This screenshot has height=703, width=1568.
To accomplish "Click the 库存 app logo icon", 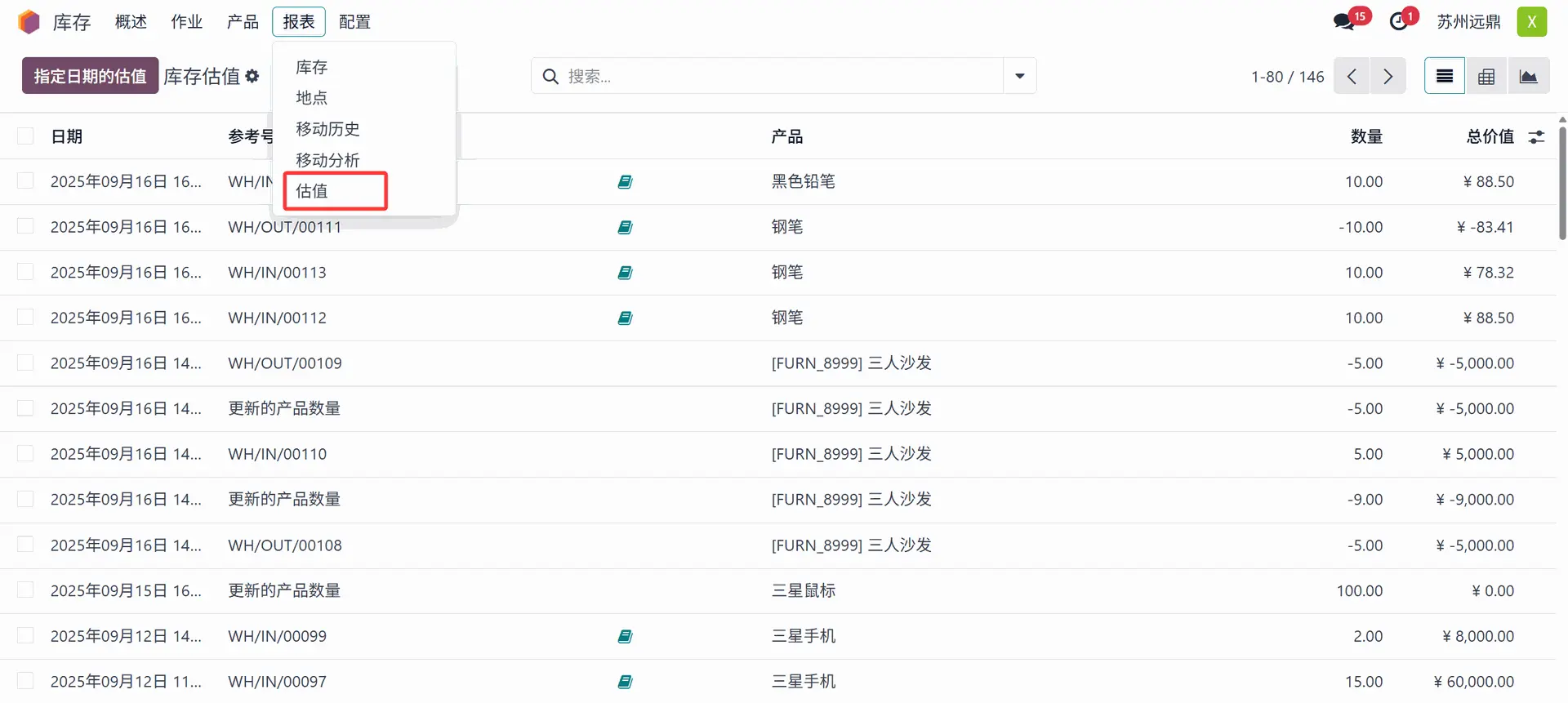I will click(x=29, y=22).
